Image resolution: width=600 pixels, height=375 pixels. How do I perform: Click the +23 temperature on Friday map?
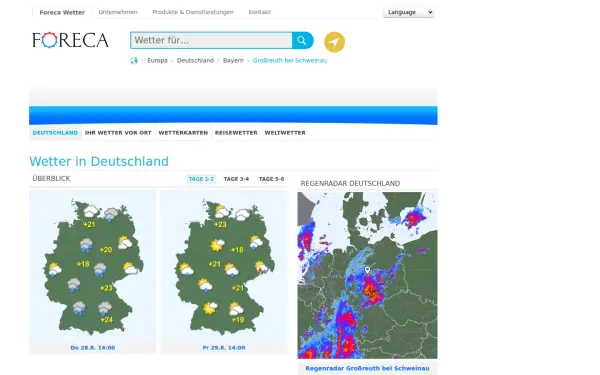pyautogui.click(x=220, y=224)
